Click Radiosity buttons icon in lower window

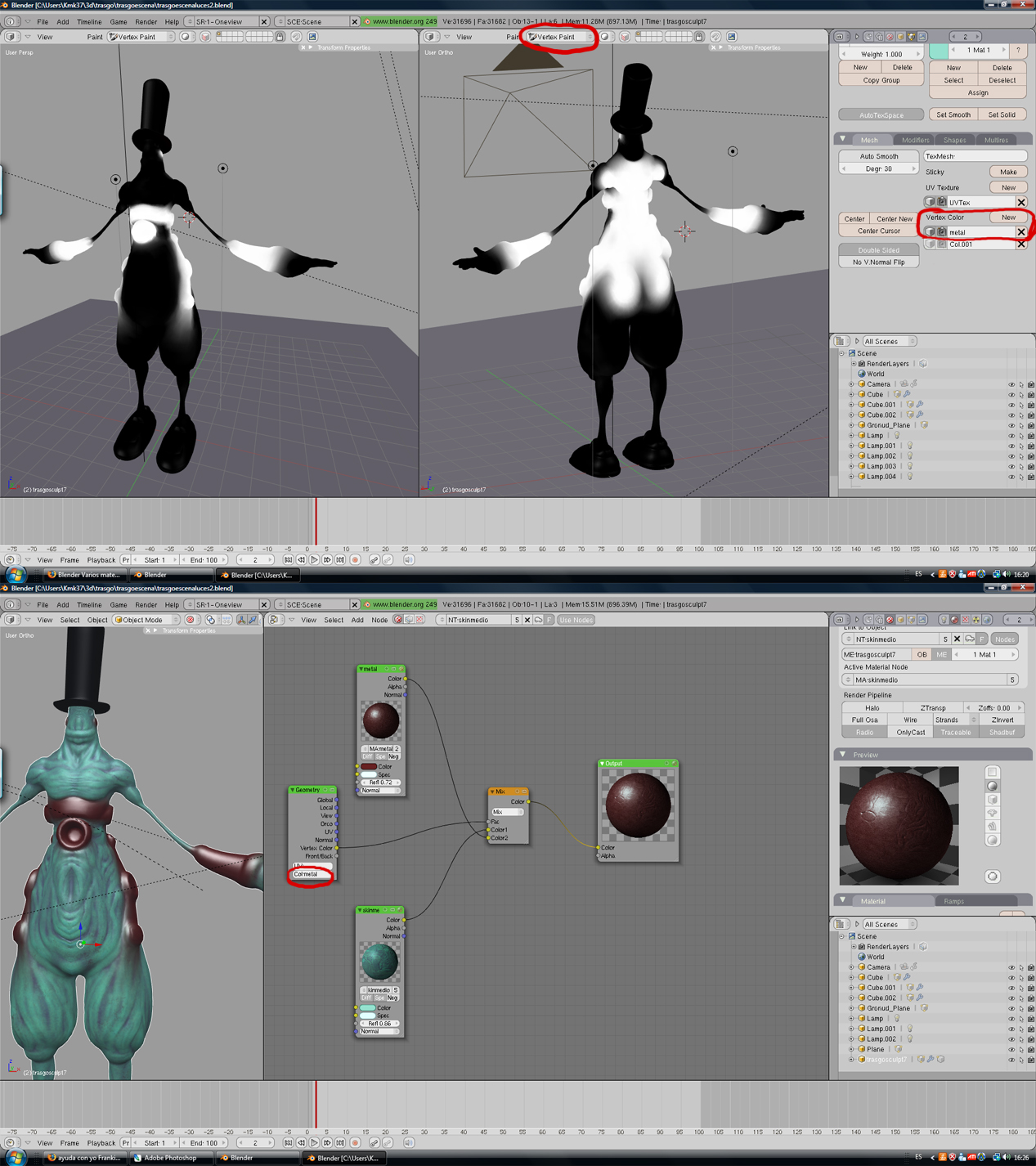[x=976, y=620]
